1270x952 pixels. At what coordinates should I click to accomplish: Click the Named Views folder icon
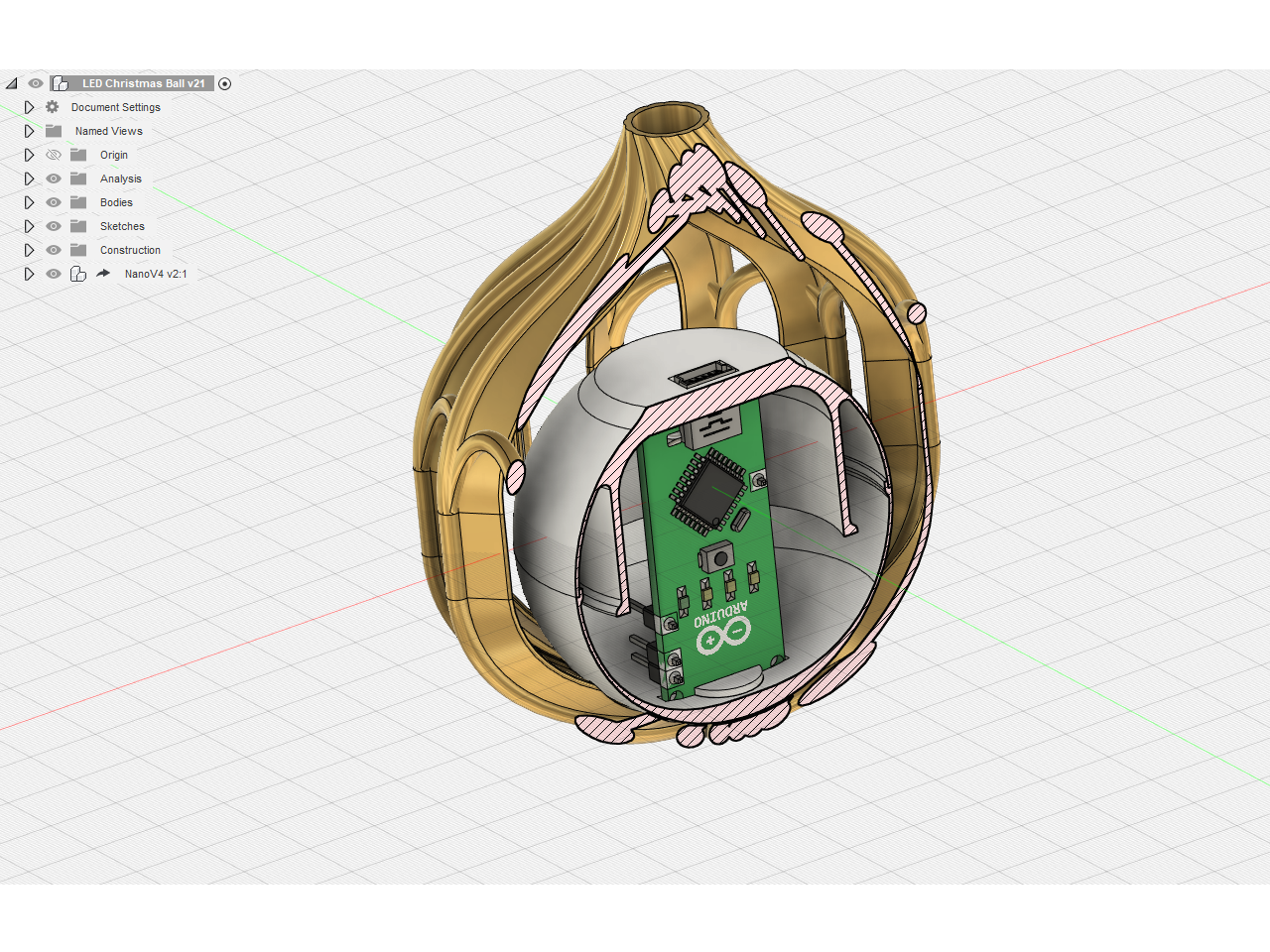click(54, 131)
